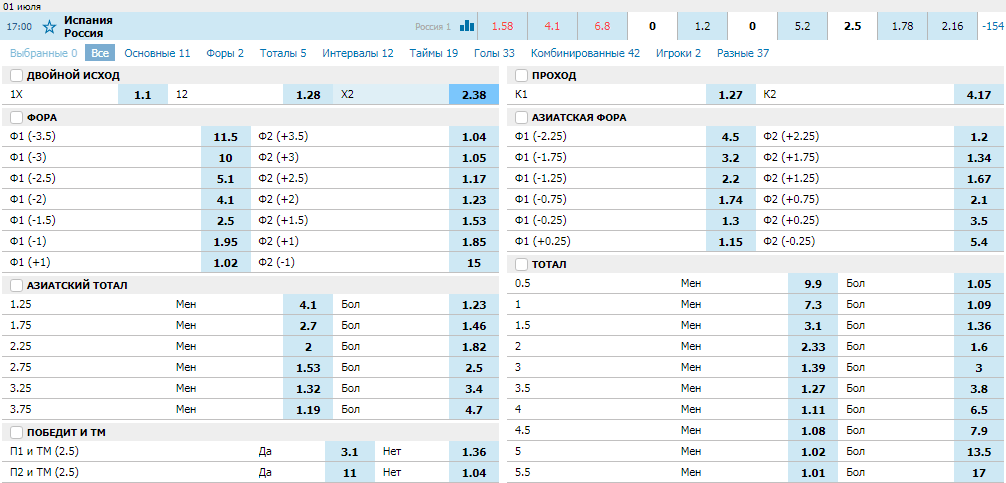Select header handicap odds 5.2

click(803, 26)
